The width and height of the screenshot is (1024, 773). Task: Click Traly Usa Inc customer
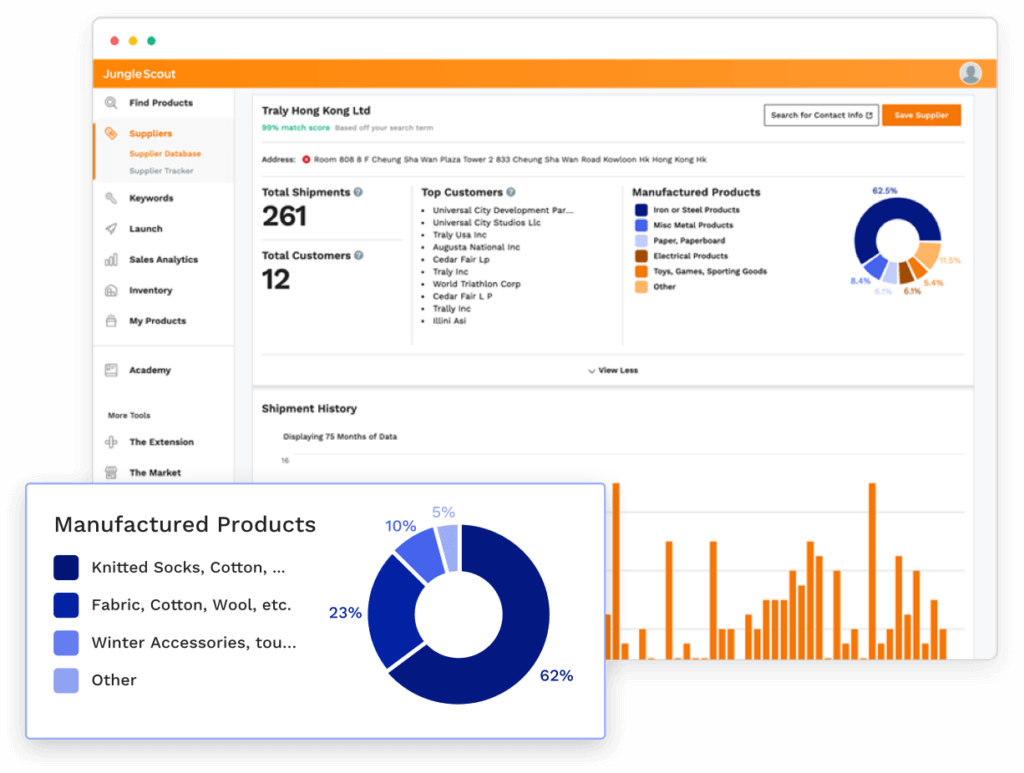pos(459,234)
